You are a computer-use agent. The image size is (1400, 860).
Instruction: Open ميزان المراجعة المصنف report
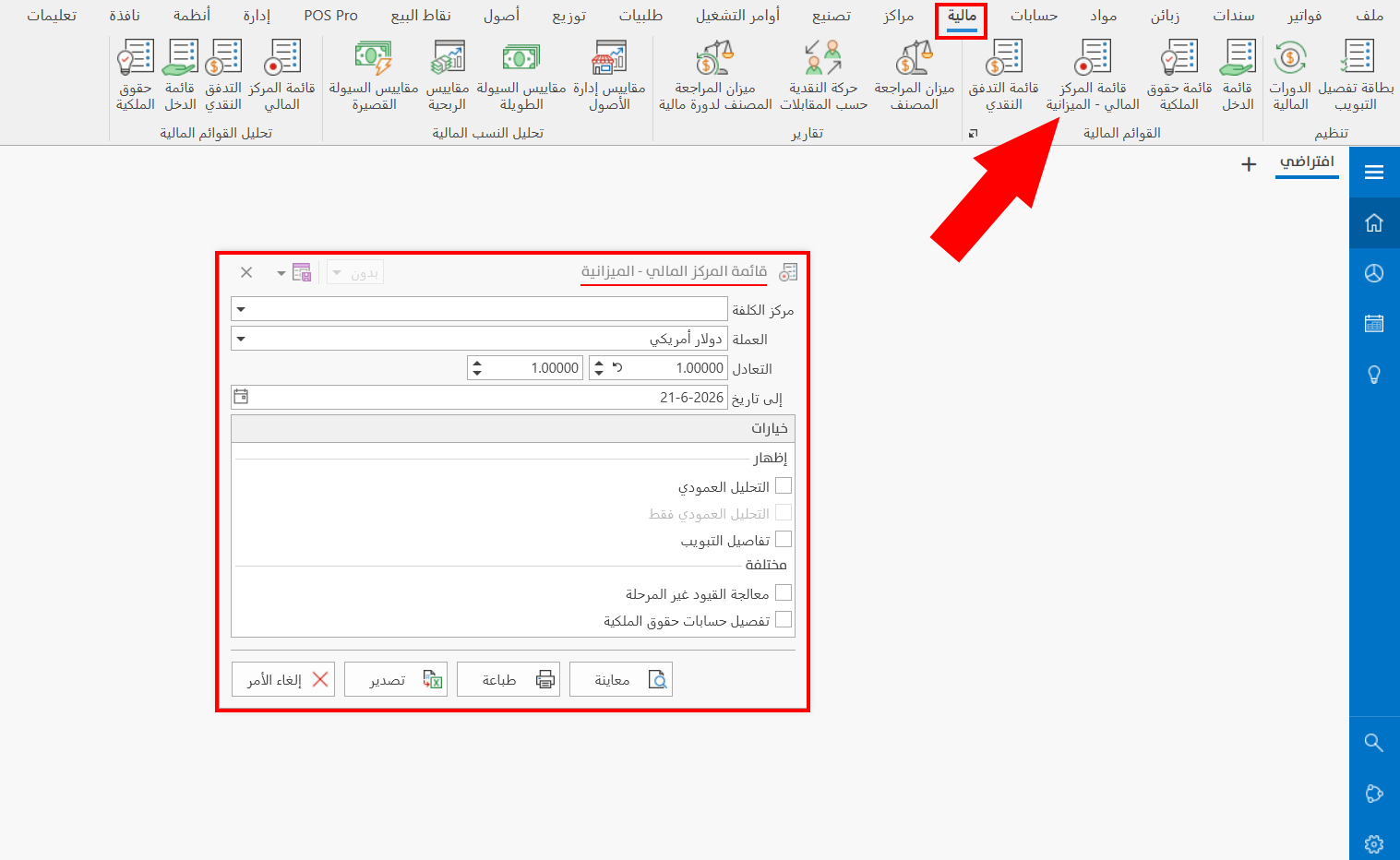coord(915,76)
